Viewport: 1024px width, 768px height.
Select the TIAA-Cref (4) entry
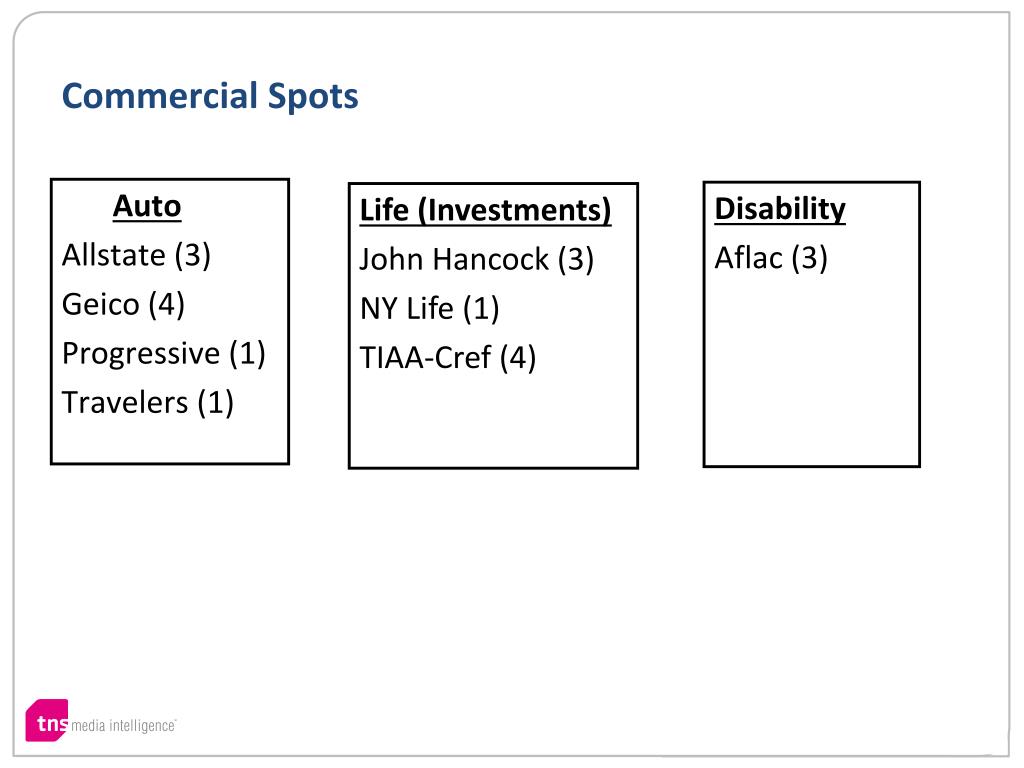coord(448,358)
